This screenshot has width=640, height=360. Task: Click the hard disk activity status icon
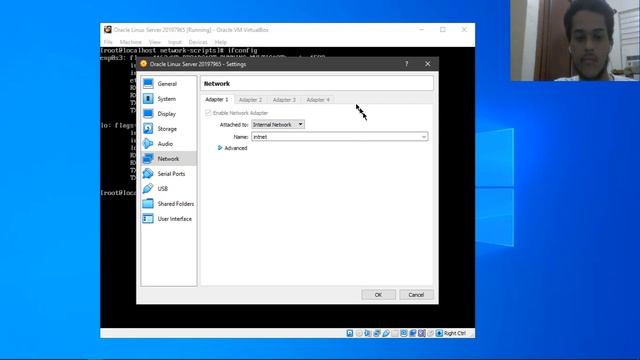(x=350, y=333)
